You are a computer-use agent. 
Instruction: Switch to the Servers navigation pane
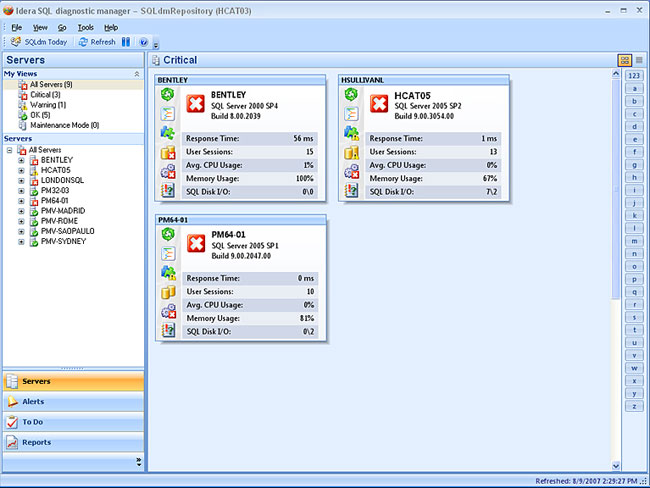(73, 381)
